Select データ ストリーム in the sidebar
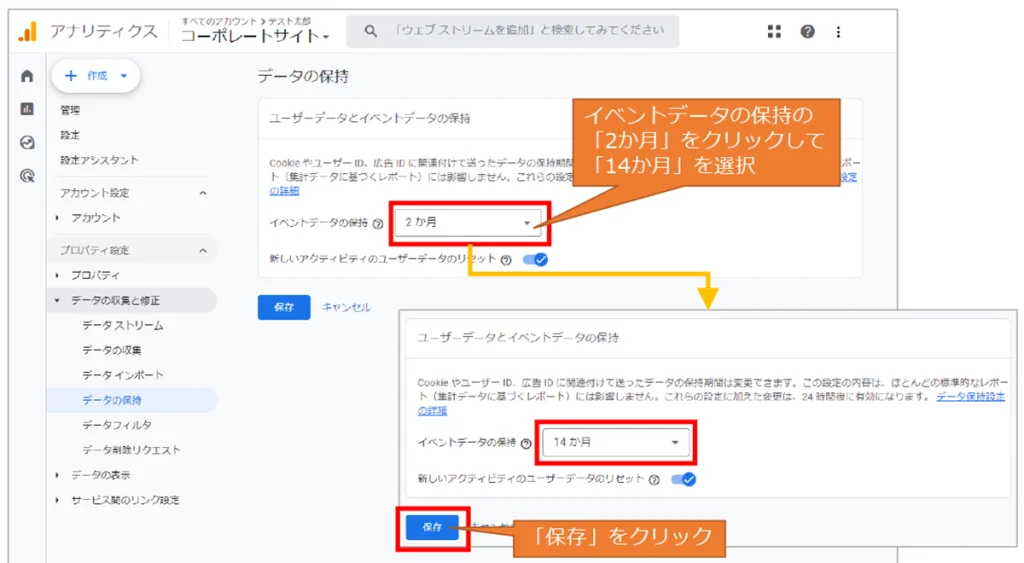 [122, 325]
